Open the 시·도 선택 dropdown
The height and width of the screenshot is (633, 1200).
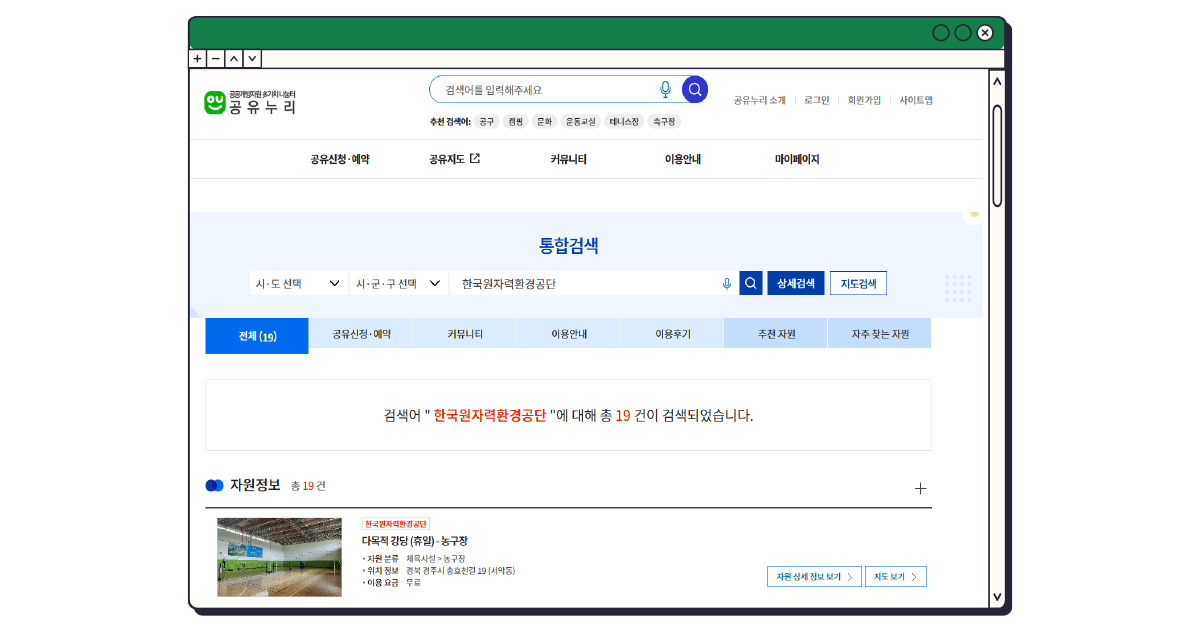[x=298, y=284]
